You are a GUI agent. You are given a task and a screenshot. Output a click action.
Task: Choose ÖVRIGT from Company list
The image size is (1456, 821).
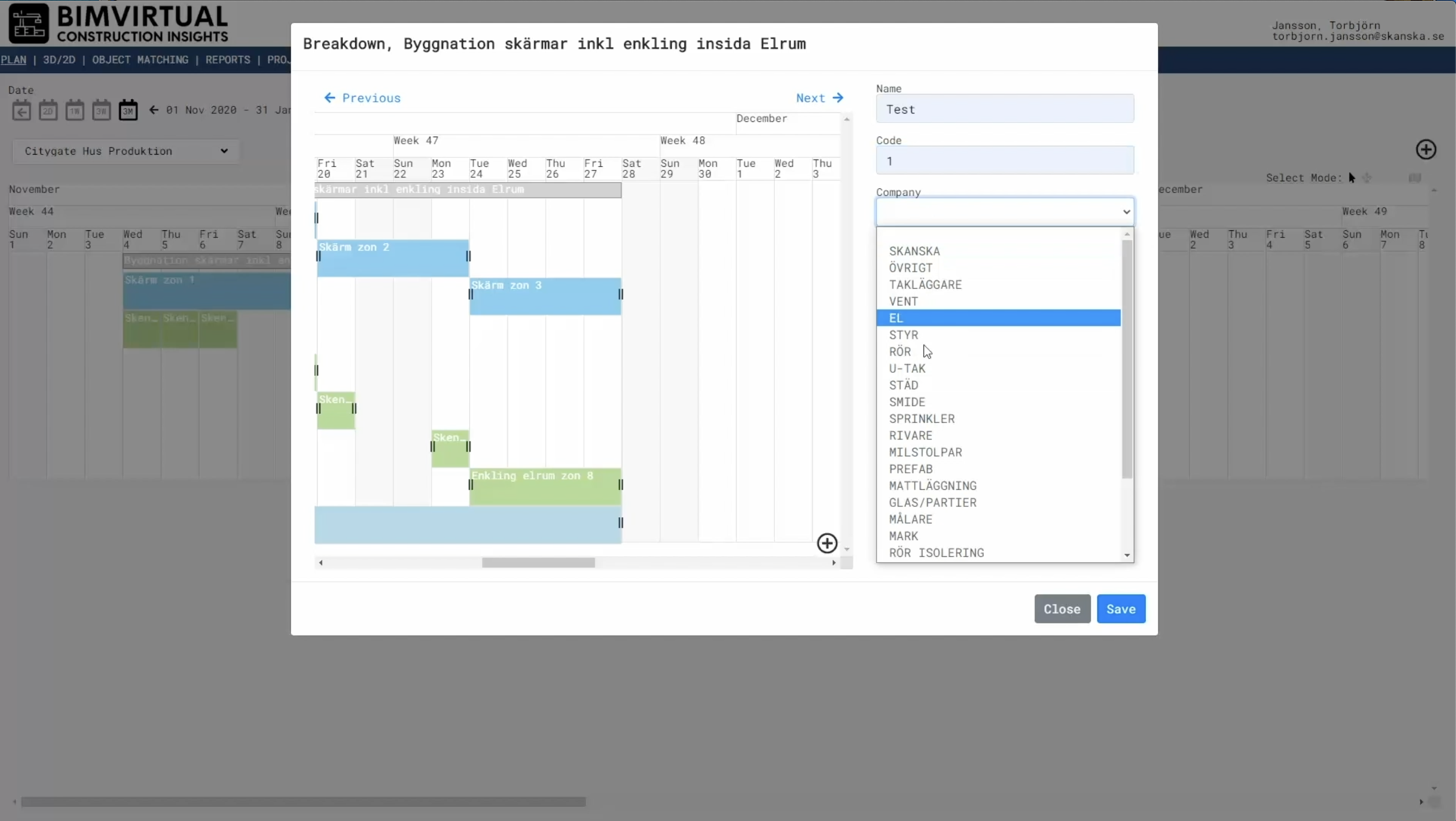coord(998,268)
